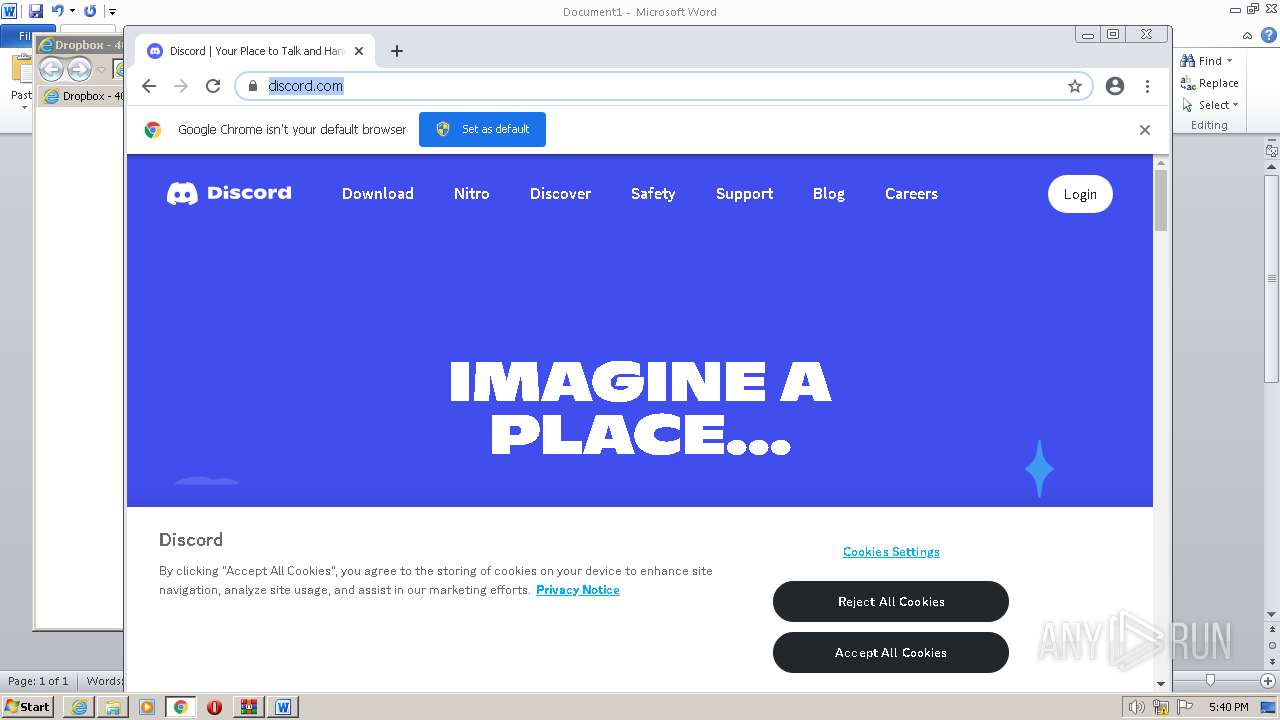The width and height of the screenshot is (1280, 720).
Task: Switch to Chrome in the taskbar
Action: click(x=181, y=707)
